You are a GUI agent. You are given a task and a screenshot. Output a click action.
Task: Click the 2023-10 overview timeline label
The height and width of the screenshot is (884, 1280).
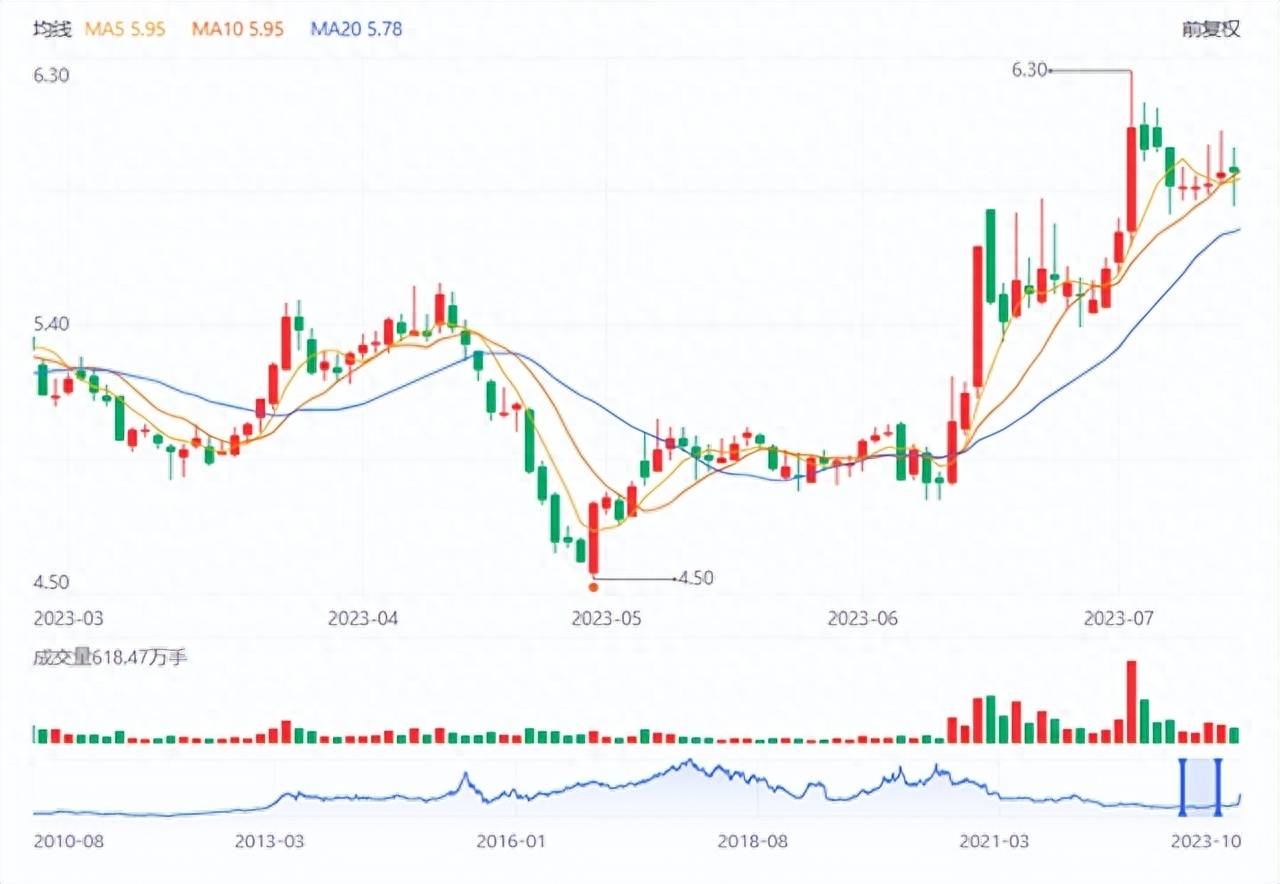(1206, 840)
